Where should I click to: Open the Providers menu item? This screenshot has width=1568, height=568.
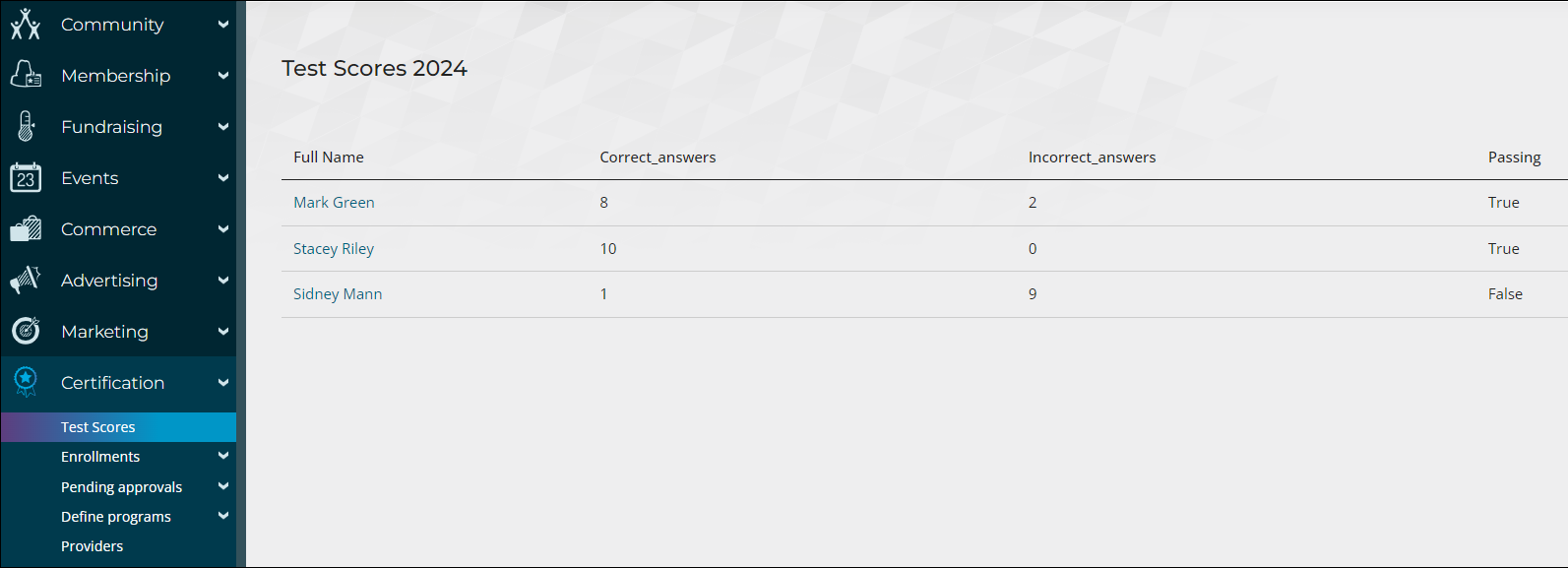[92, 546]
